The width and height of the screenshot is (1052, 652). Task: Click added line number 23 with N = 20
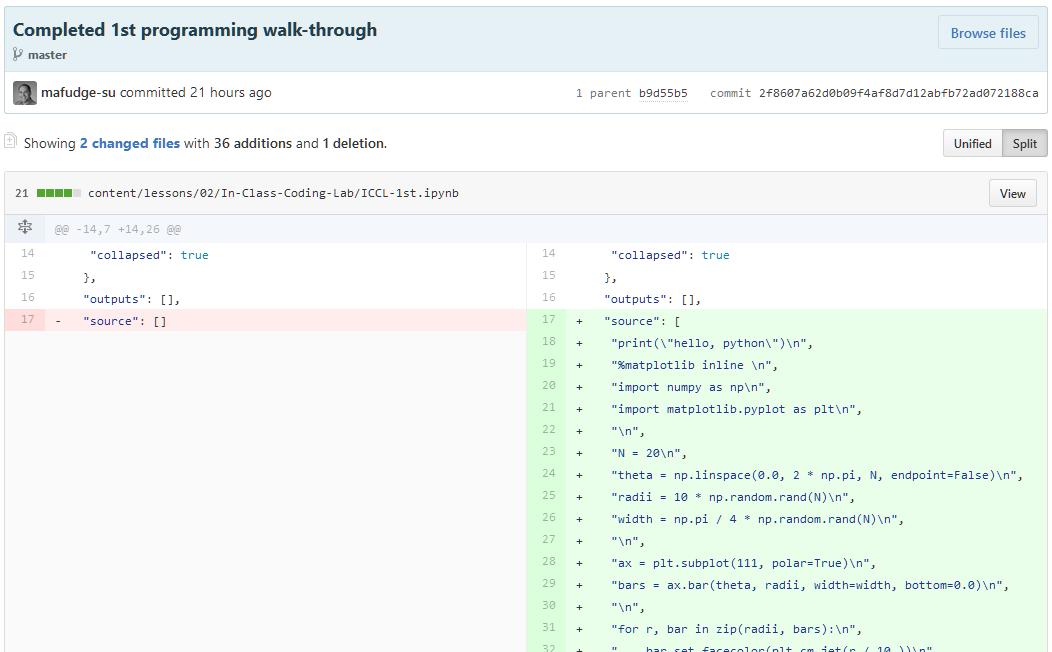tap(547, 452)
